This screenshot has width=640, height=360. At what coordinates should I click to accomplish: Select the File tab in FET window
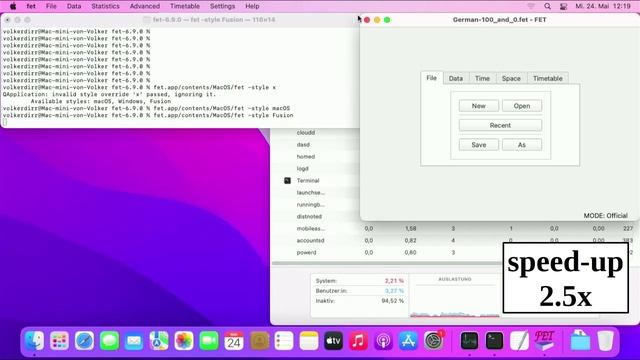pyautogui.click(x=431, y=78)
